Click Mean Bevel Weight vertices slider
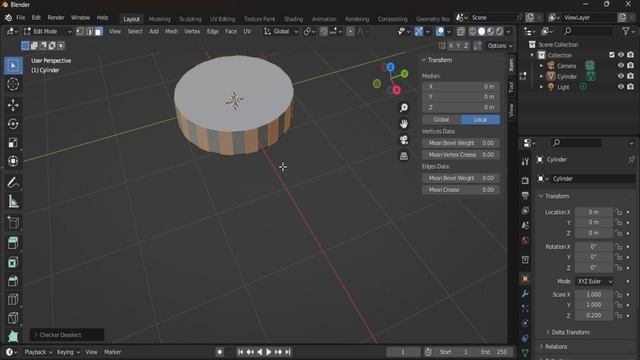This screenshot has width=640, height=360. 461,143
